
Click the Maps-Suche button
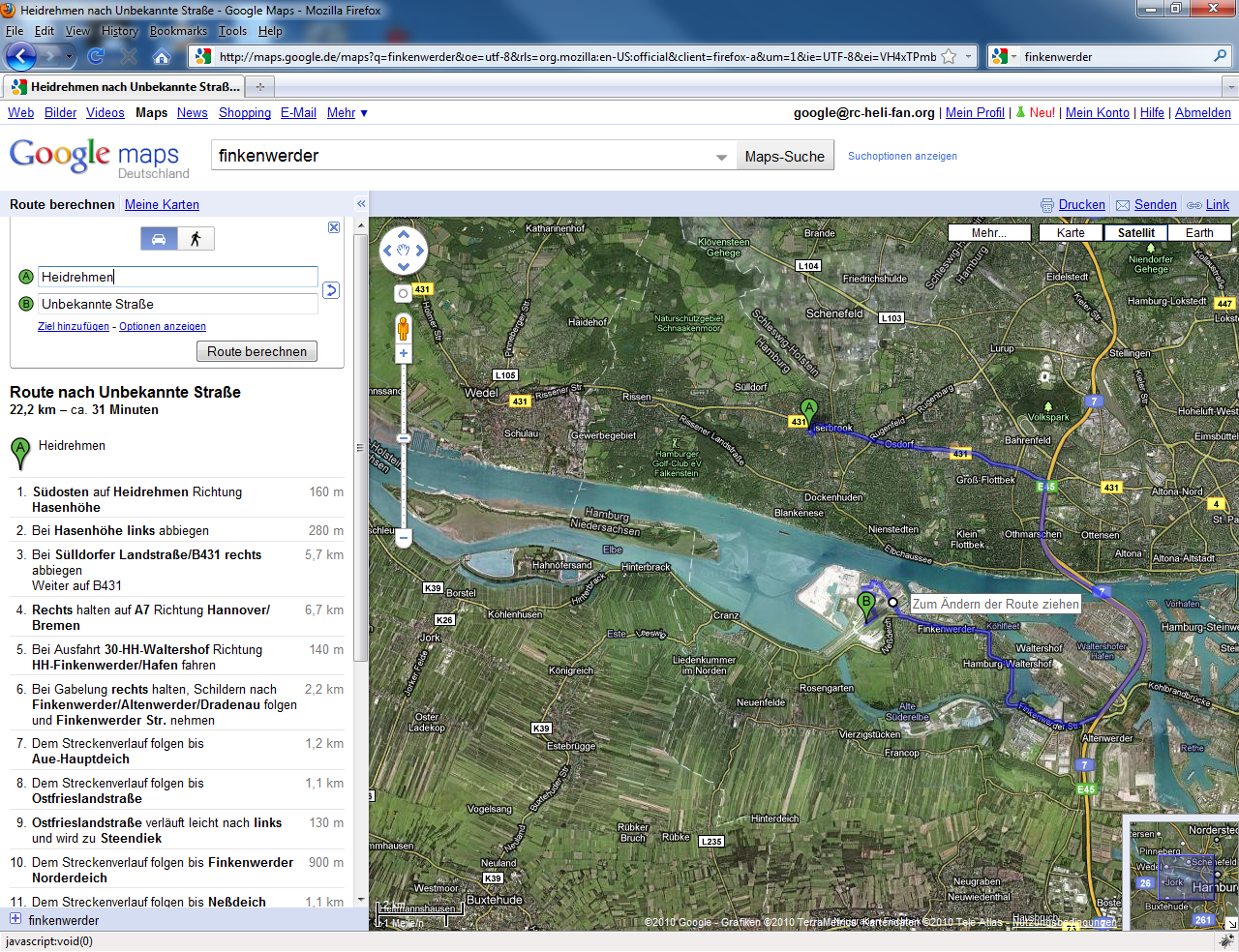point(784,156)
